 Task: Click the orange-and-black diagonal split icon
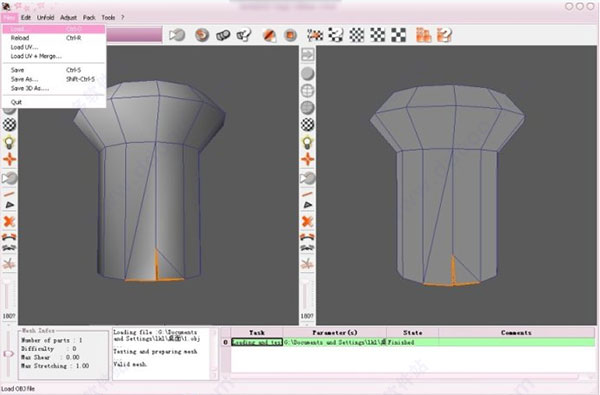(270, 35)
